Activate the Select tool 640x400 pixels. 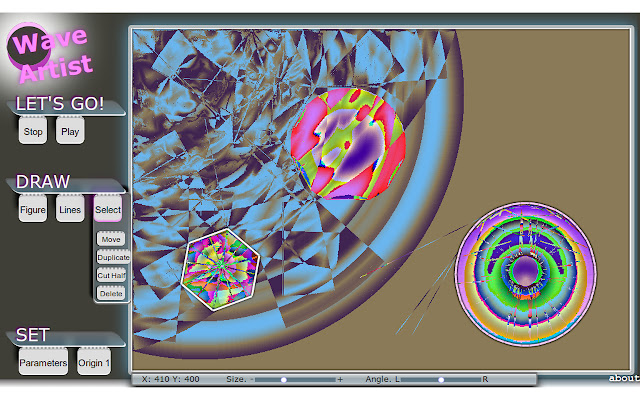click(108, 209)
